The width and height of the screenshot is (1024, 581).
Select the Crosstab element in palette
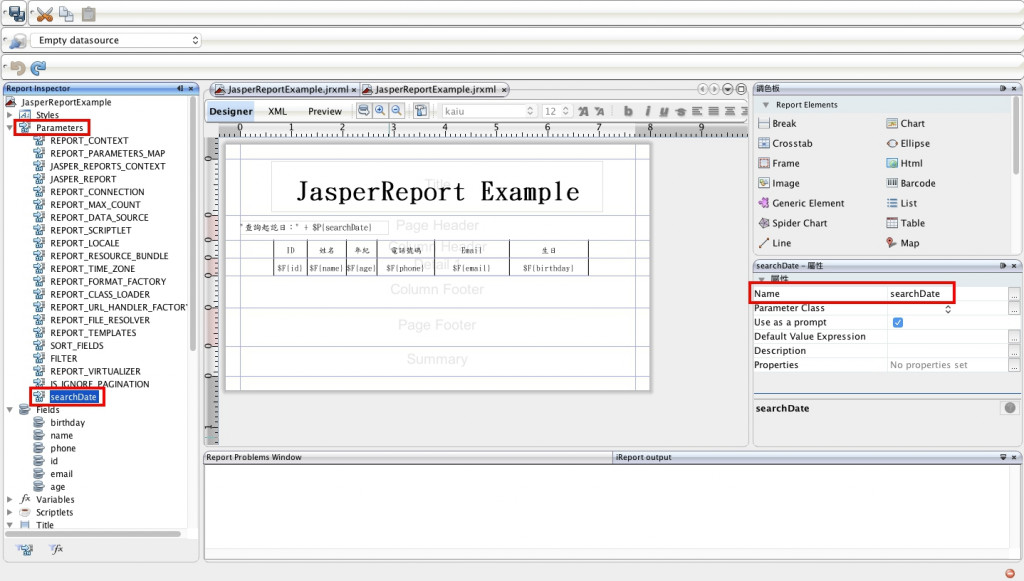785,144
